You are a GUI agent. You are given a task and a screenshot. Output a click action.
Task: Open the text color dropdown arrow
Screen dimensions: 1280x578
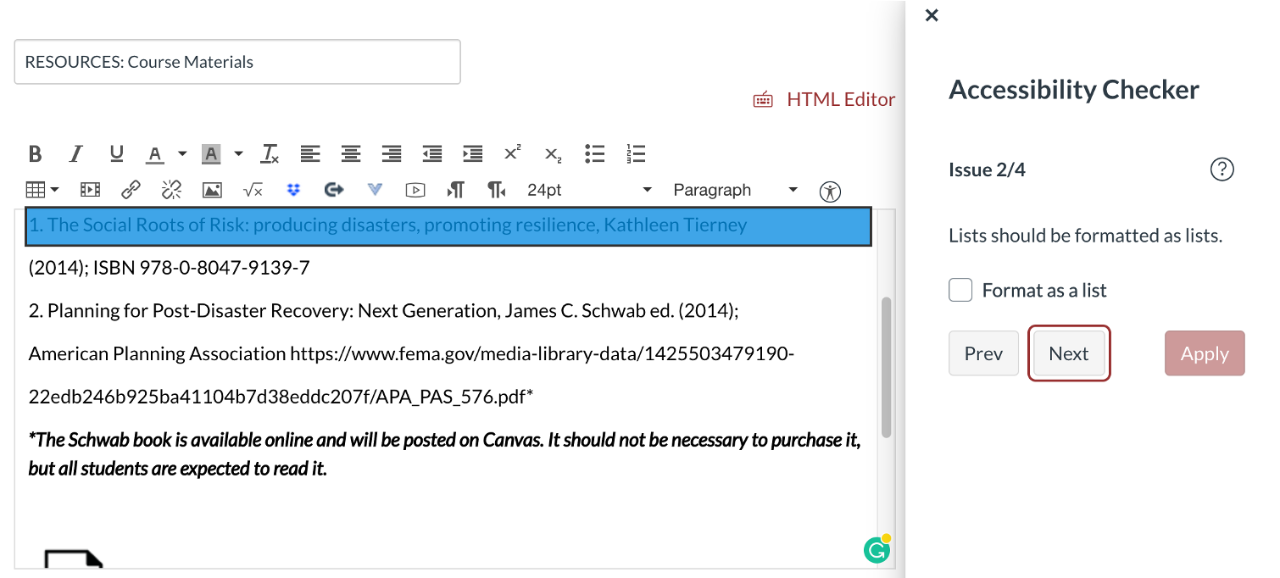182,154
